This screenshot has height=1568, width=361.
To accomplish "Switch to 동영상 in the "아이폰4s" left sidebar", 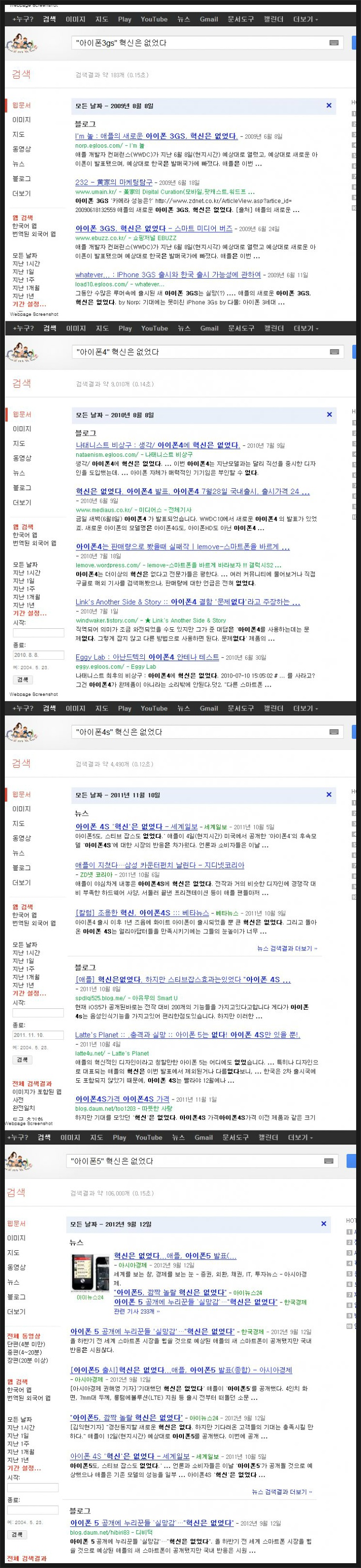I will click(x=21, y=838).
